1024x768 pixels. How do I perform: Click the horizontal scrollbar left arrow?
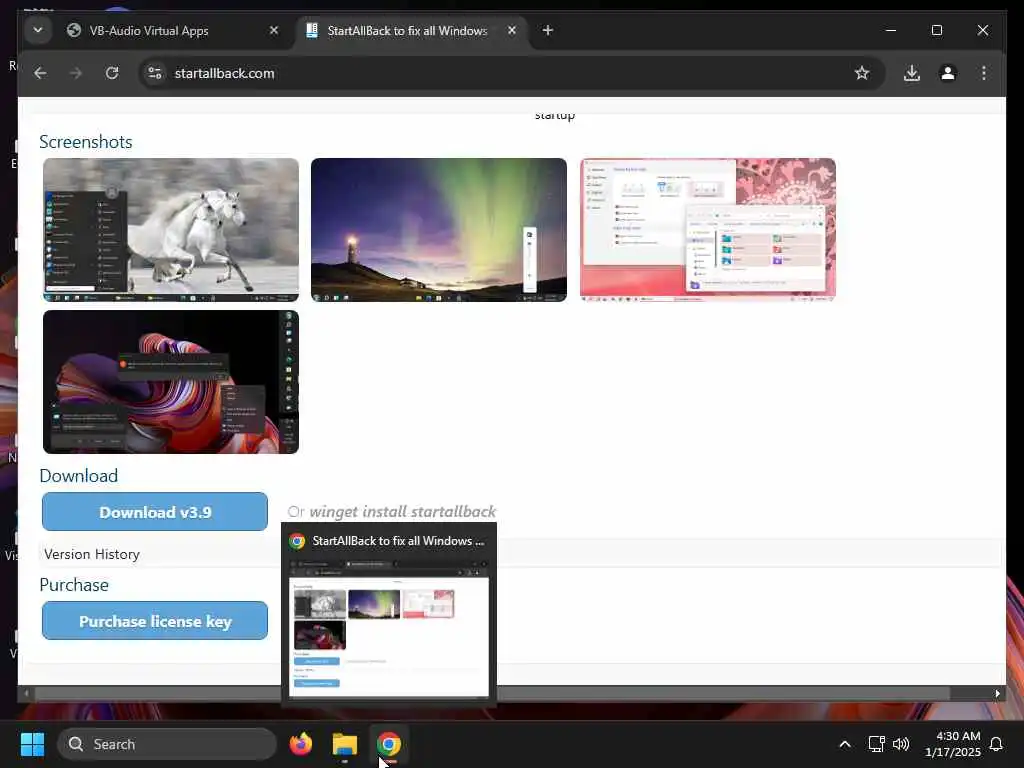tap(26, 694)
